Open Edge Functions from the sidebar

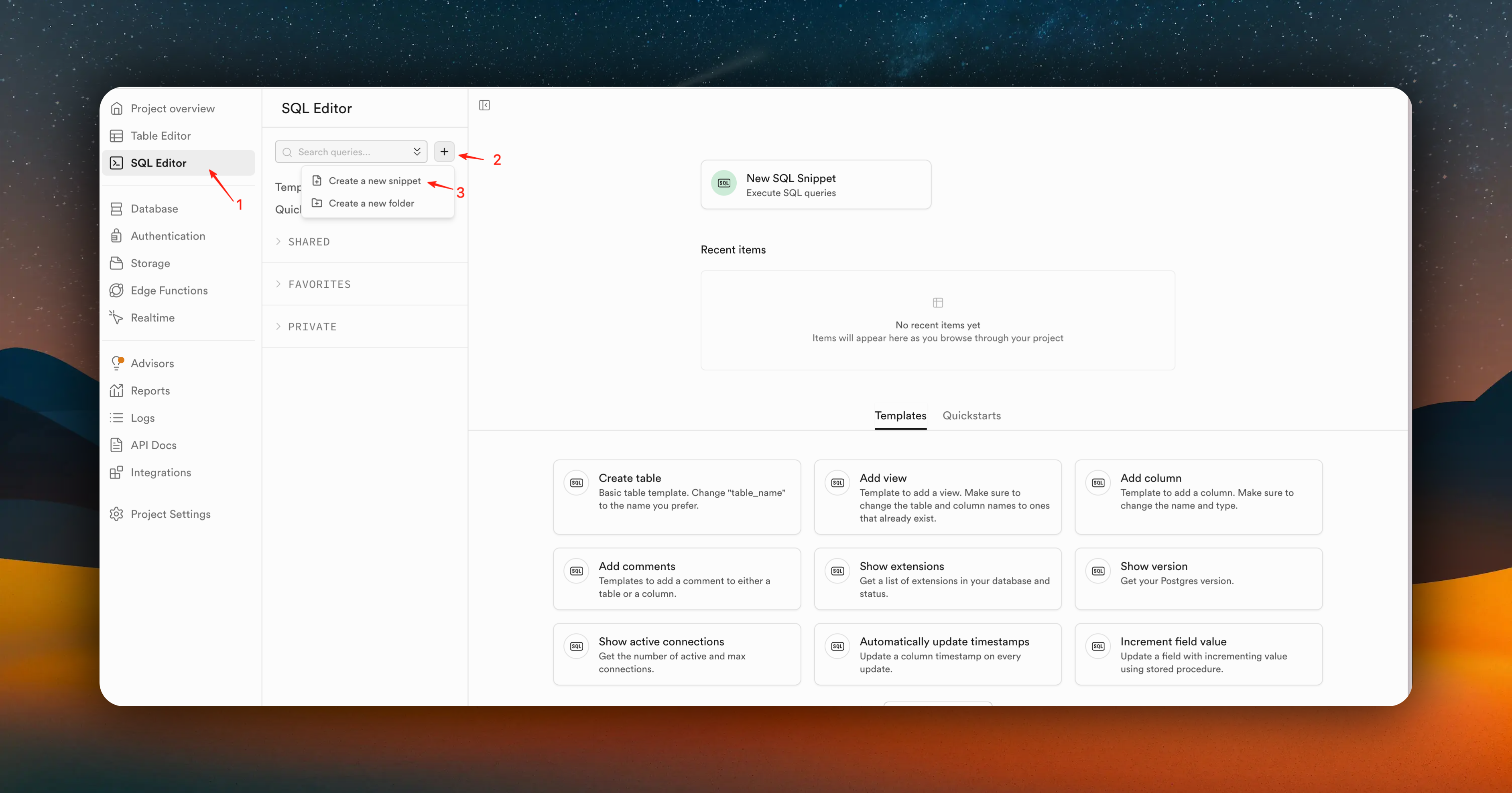pos(169,291)
